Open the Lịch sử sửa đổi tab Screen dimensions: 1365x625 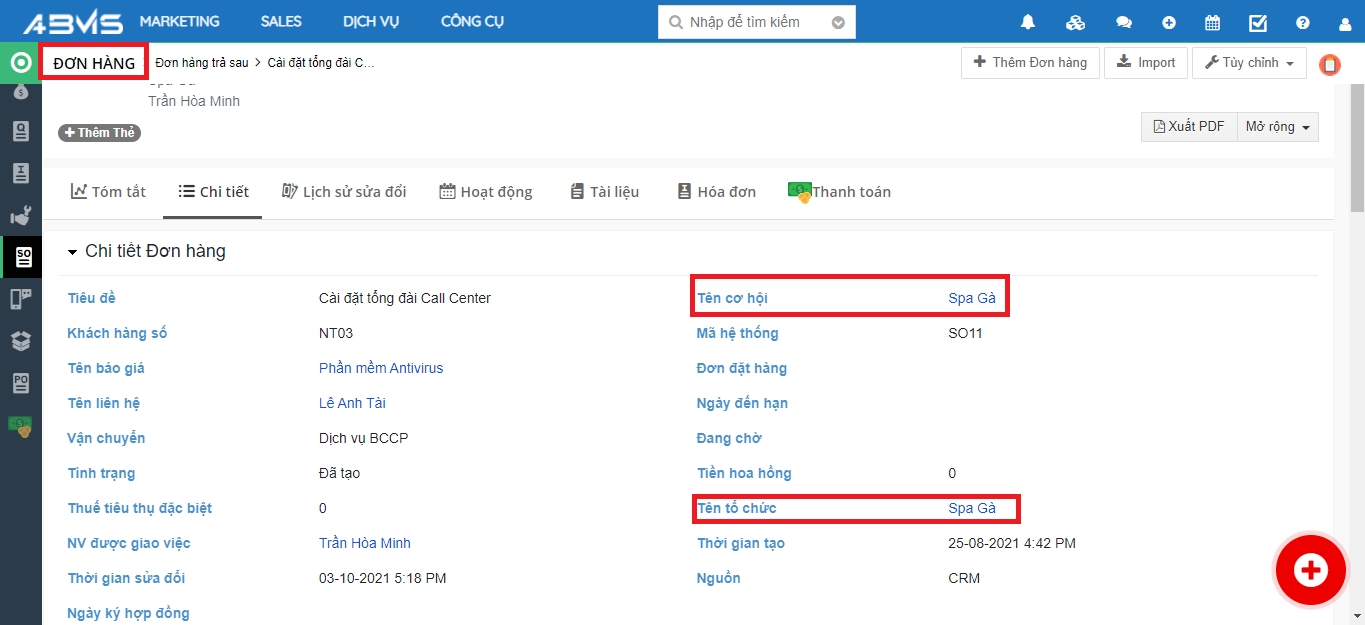pos(344,192)
